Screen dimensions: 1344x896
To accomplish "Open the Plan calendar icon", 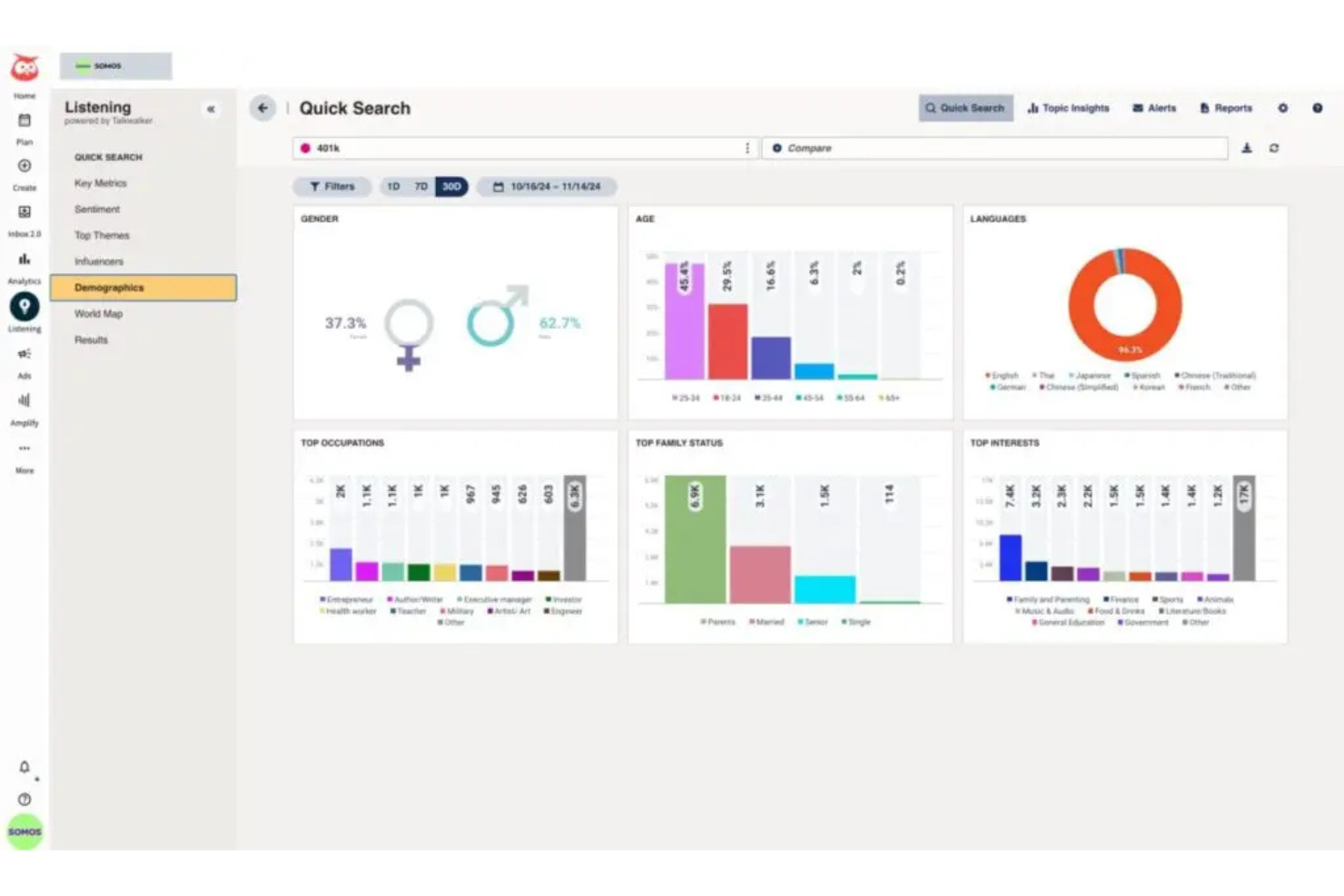I will pos(25,120).
